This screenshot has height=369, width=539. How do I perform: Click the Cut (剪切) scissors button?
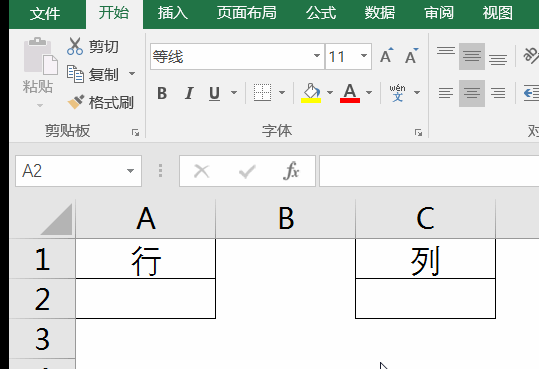[x=93, y=46]
